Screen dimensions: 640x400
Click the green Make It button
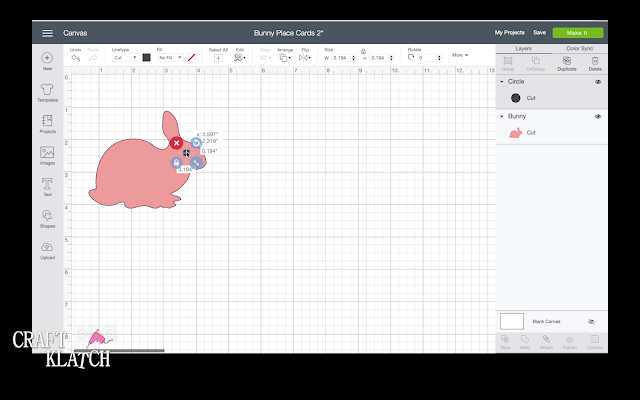(578, 33)
